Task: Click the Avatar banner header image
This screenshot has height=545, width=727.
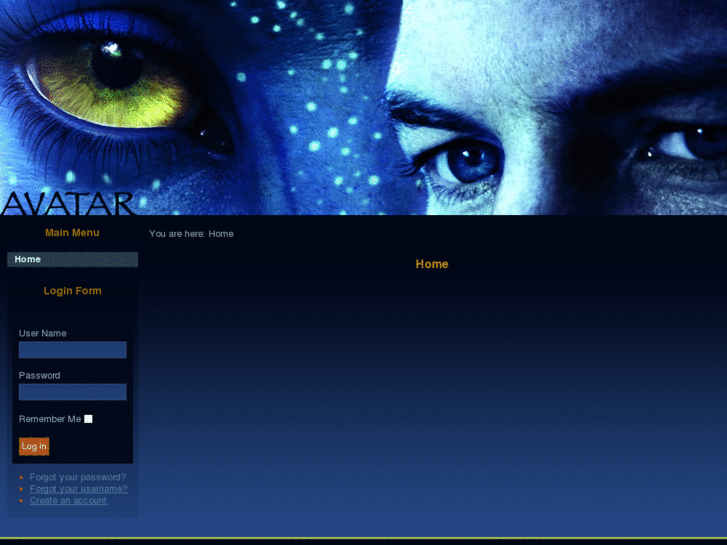Action: click(364, 107)
